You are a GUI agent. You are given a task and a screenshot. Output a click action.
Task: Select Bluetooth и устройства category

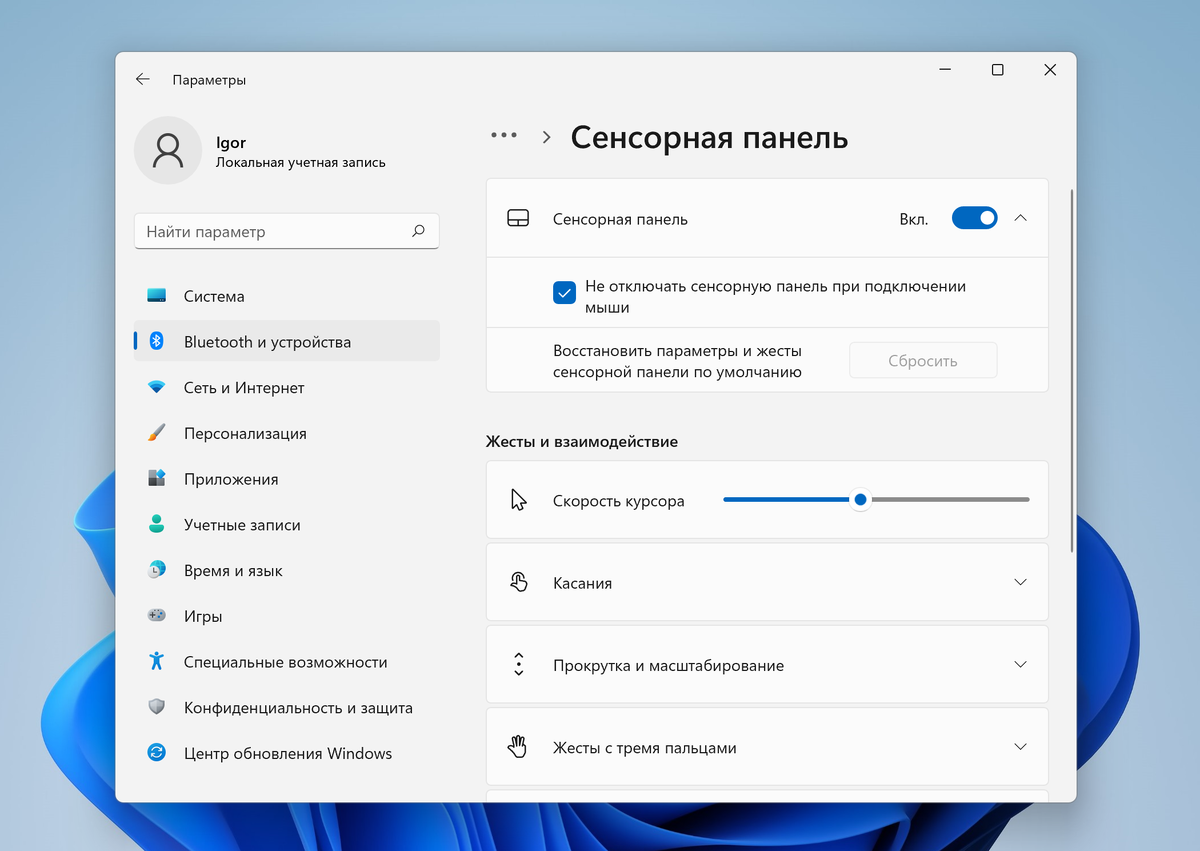click(x=287, y=342)
